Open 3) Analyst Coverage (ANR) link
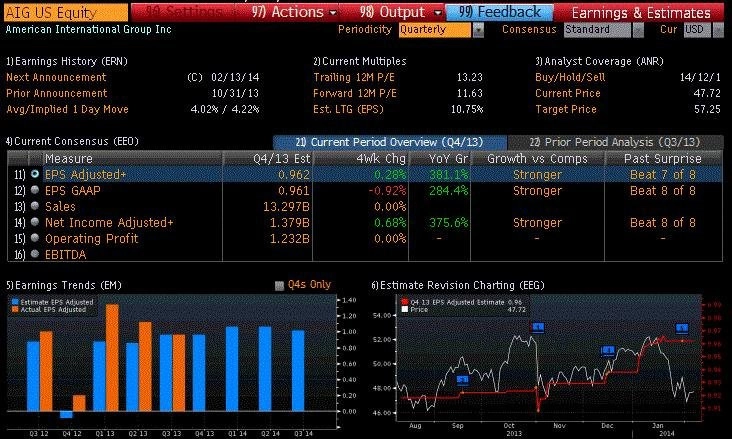The height and width of the screenshot is (439, 732). (599, 61)
